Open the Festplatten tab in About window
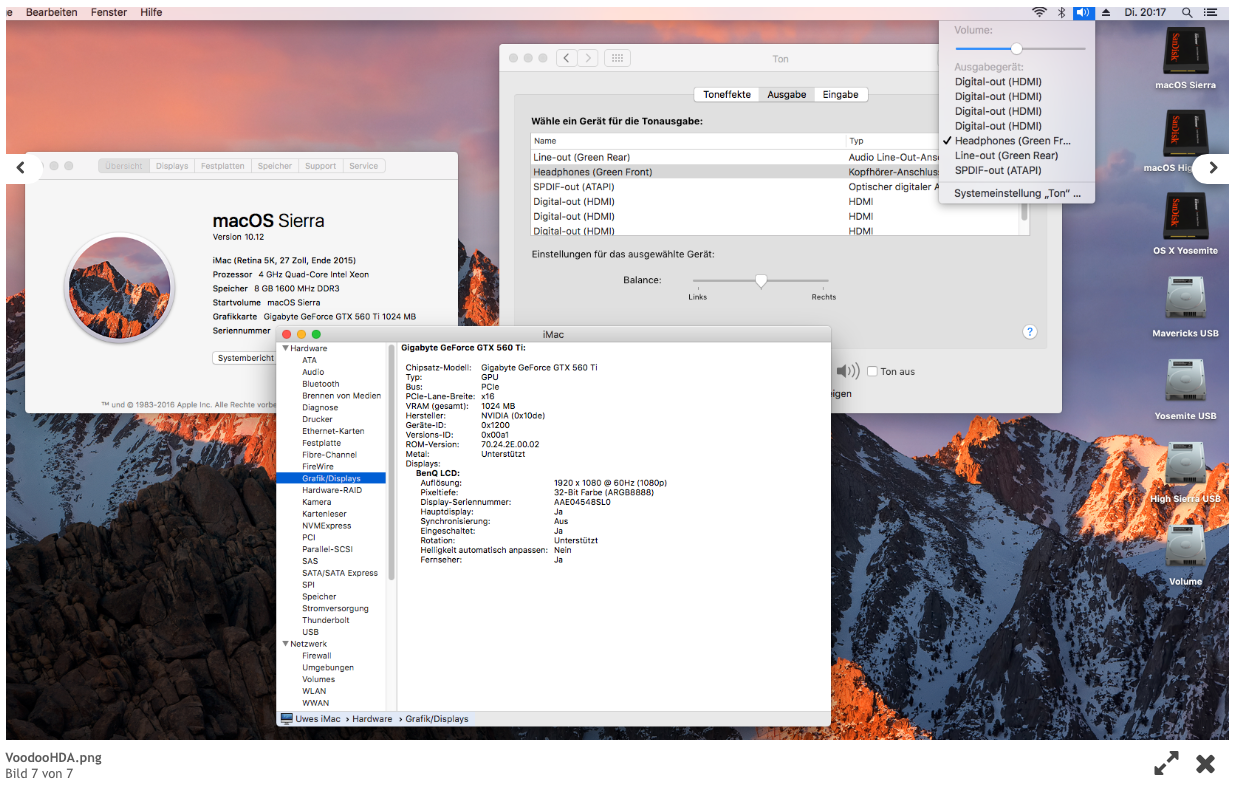1235x789 pixels. [222, 166]
